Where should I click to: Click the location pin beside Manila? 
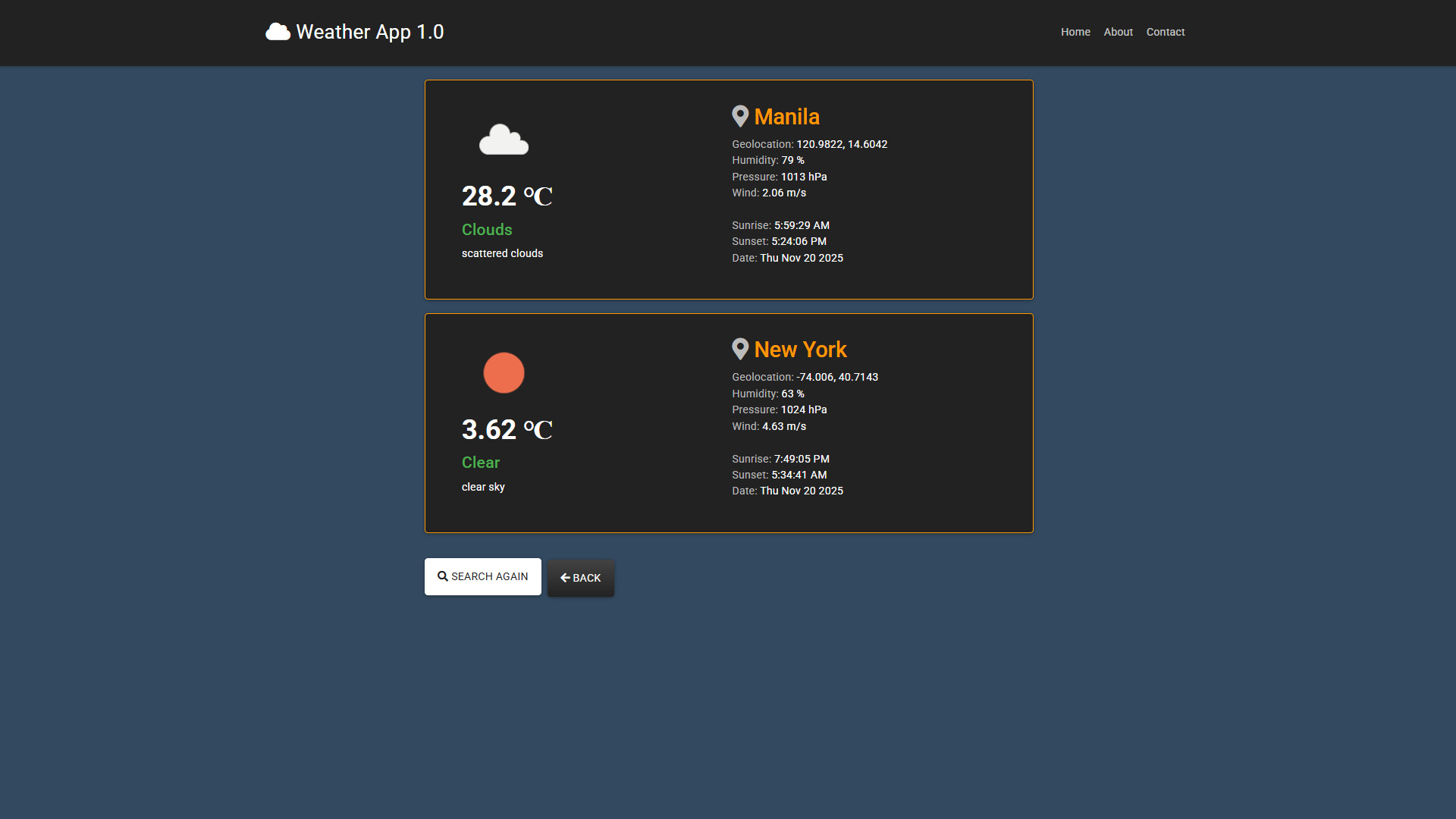[x=740, y=116]
